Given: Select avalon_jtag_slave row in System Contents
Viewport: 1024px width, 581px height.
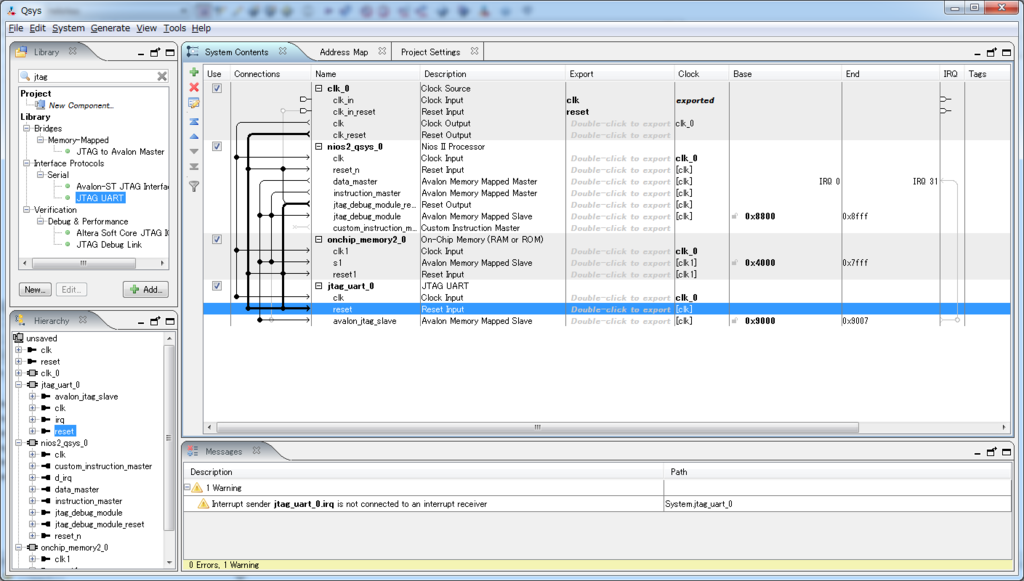Looking at the screenshot, I should pyautogui.click(x=607, y=321).
